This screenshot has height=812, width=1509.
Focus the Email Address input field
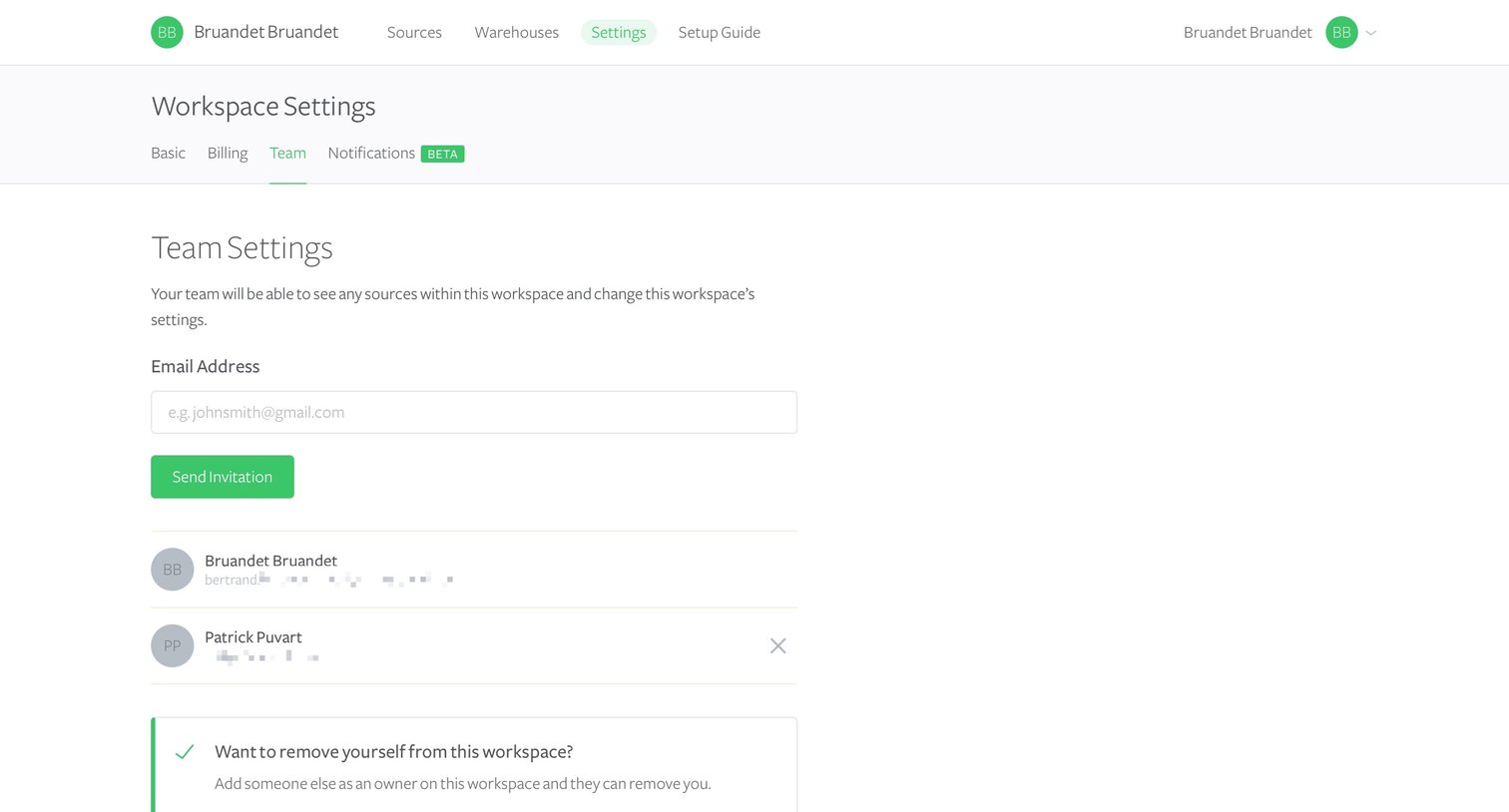(x=474, y=412)
